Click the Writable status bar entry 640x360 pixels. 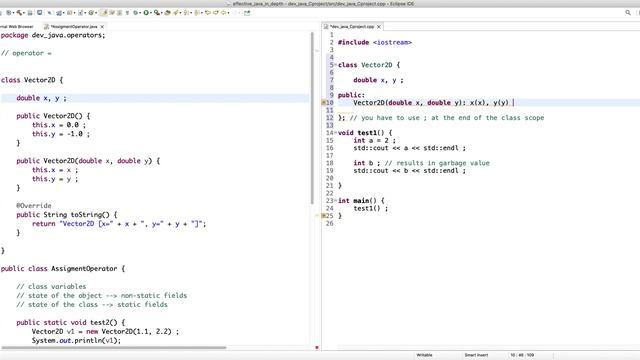[x=424, y=355]
